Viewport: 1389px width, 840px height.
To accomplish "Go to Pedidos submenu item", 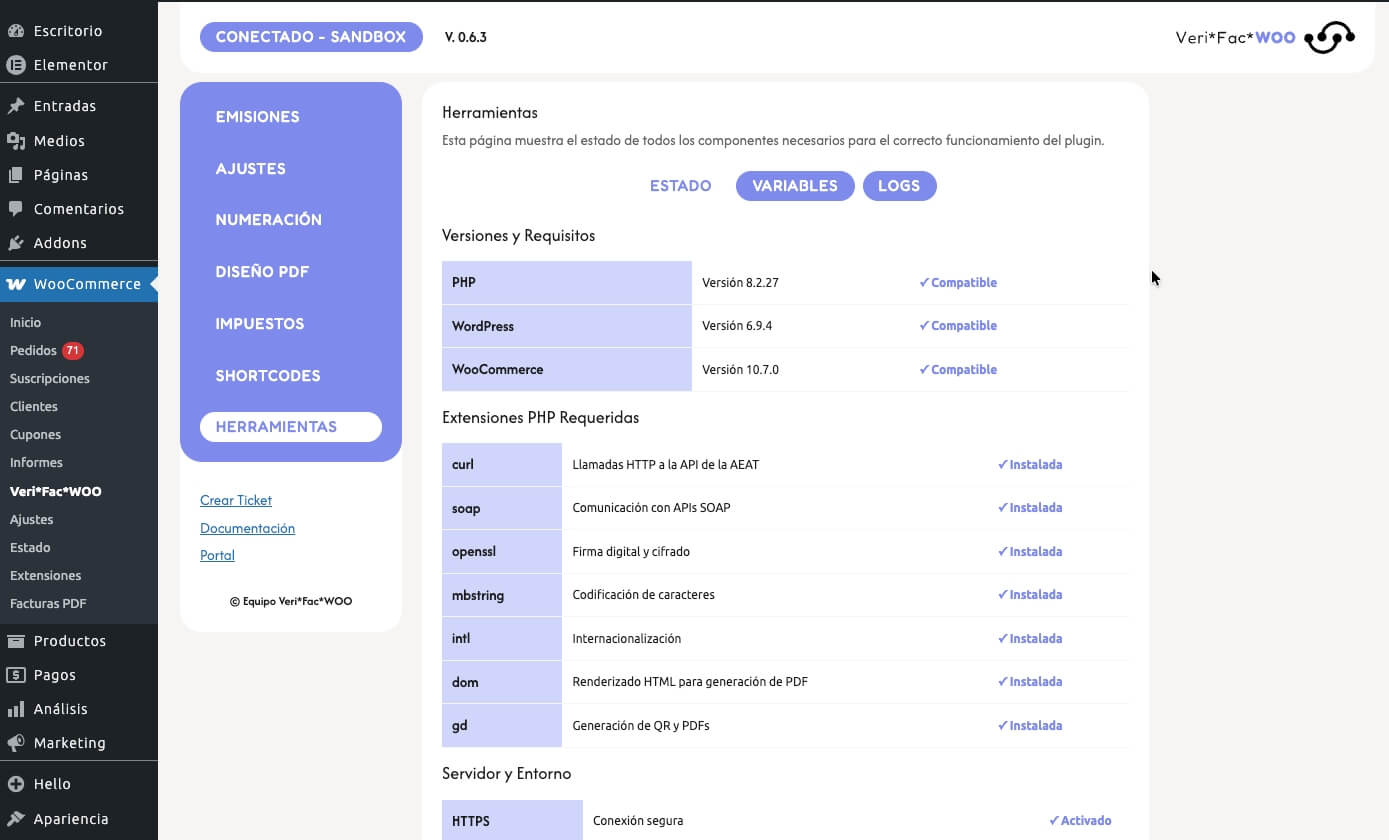I will pos(33,351).
